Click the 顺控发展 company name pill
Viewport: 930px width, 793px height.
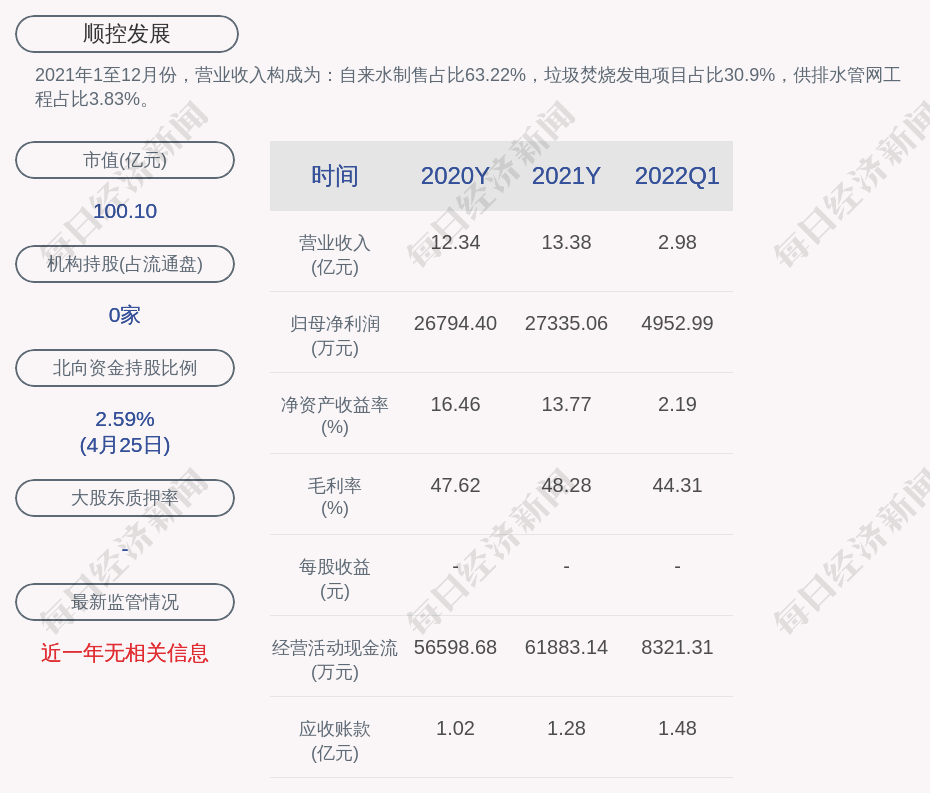click(127, 34)
